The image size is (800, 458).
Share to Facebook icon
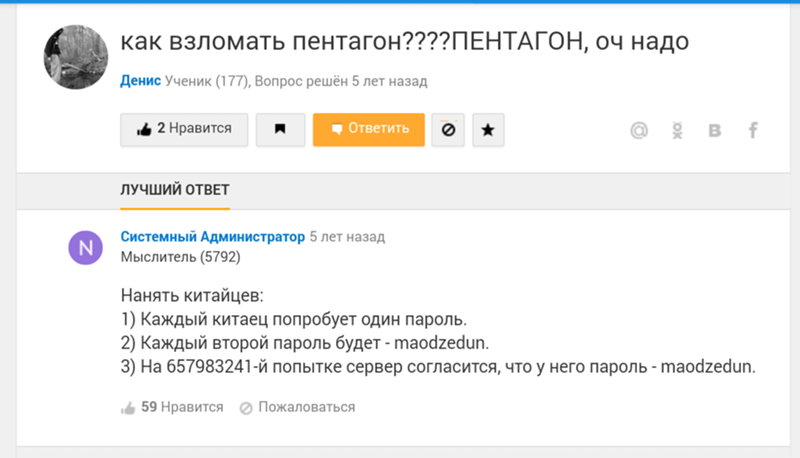(753, 131)
